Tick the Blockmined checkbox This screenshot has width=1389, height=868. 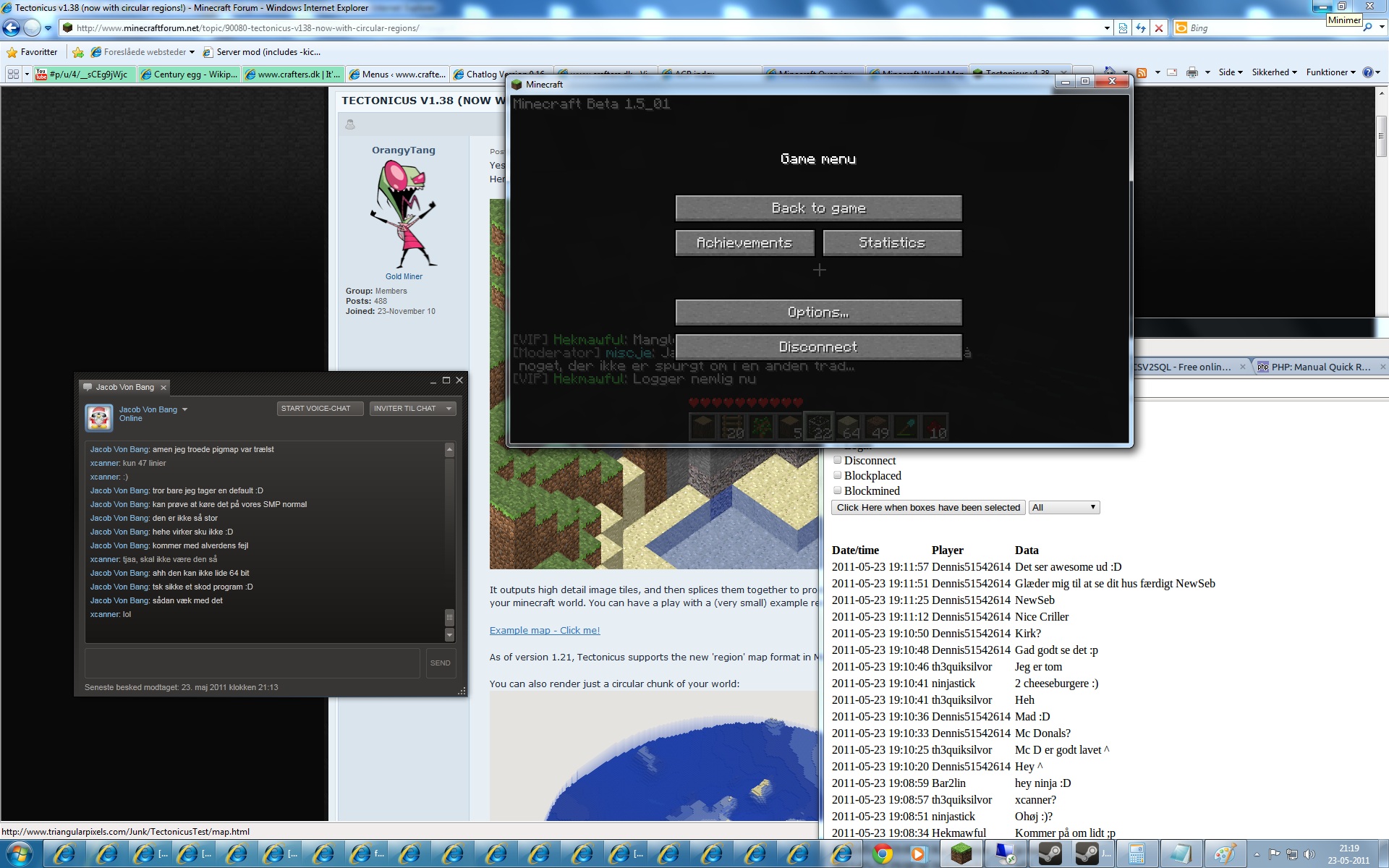tap(837, 490)
